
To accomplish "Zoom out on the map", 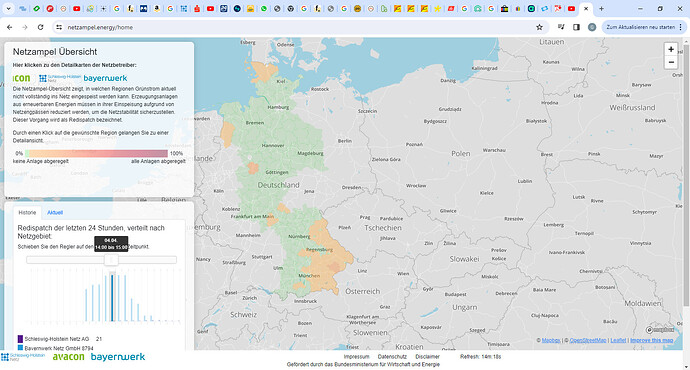I will (671, 62).
